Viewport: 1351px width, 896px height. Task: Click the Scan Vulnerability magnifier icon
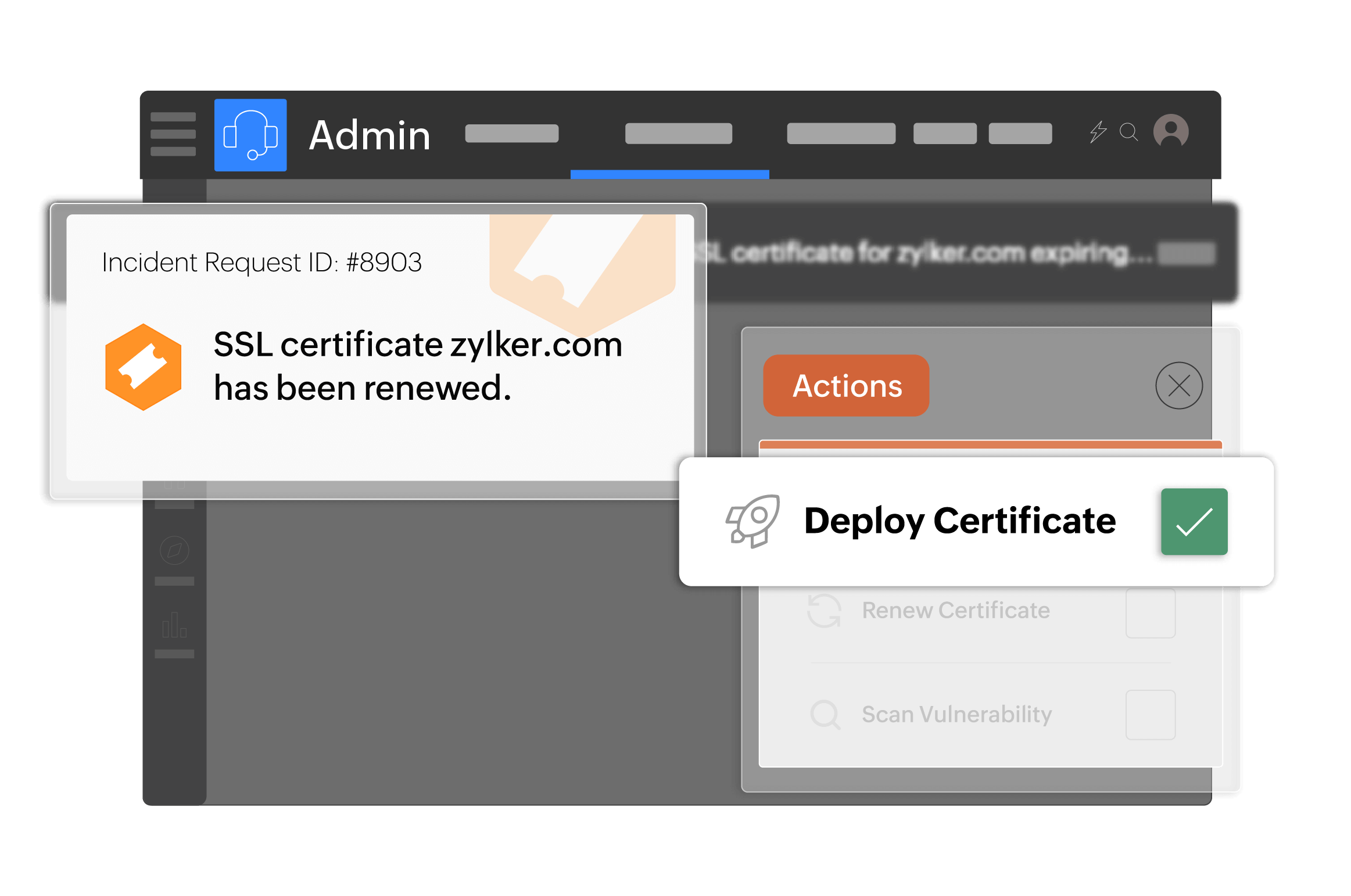pyautogui.click(x=825, y=715)
